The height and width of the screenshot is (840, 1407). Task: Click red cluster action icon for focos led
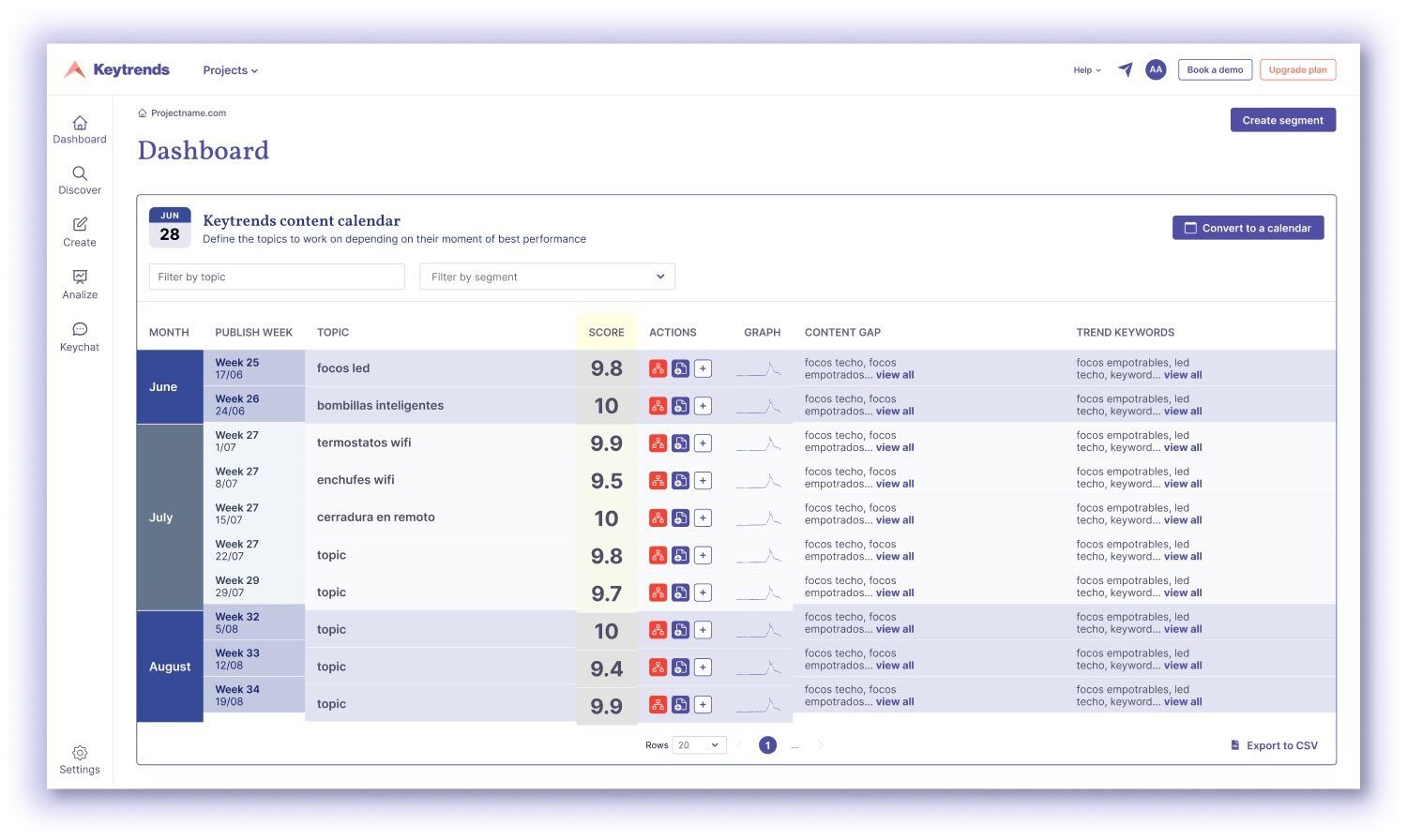[x=658, y=368]
